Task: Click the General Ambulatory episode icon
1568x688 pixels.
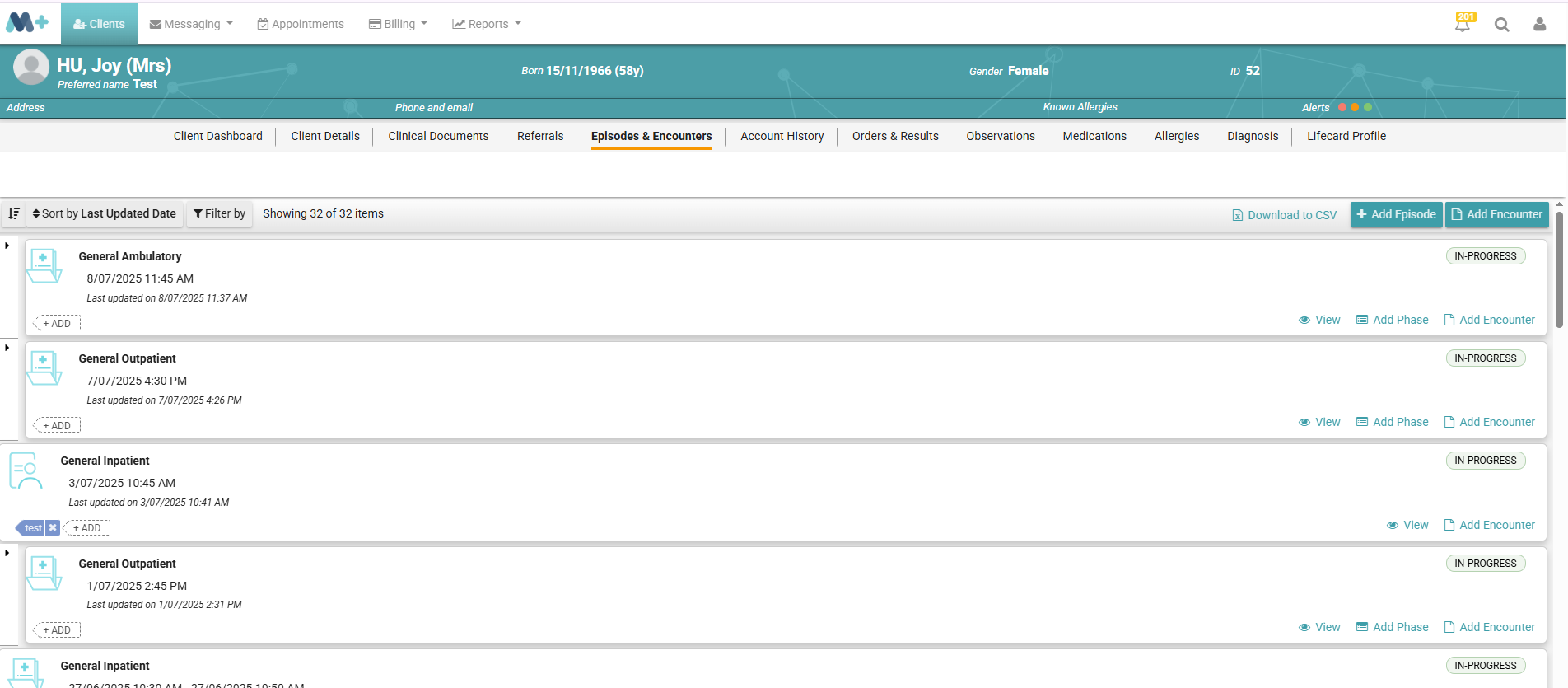Action: [44, 265]
